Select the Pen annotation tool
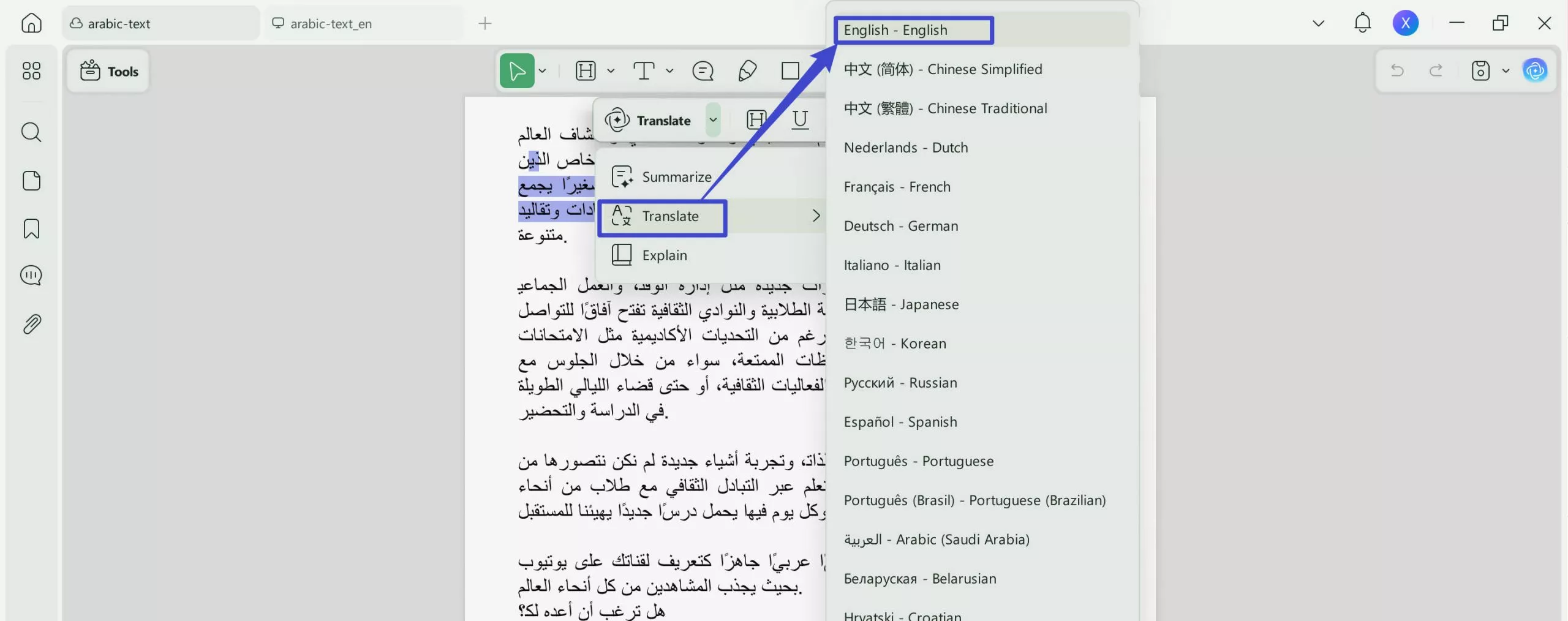Viewport: 1568px width, 621px height. pos(746,70)
